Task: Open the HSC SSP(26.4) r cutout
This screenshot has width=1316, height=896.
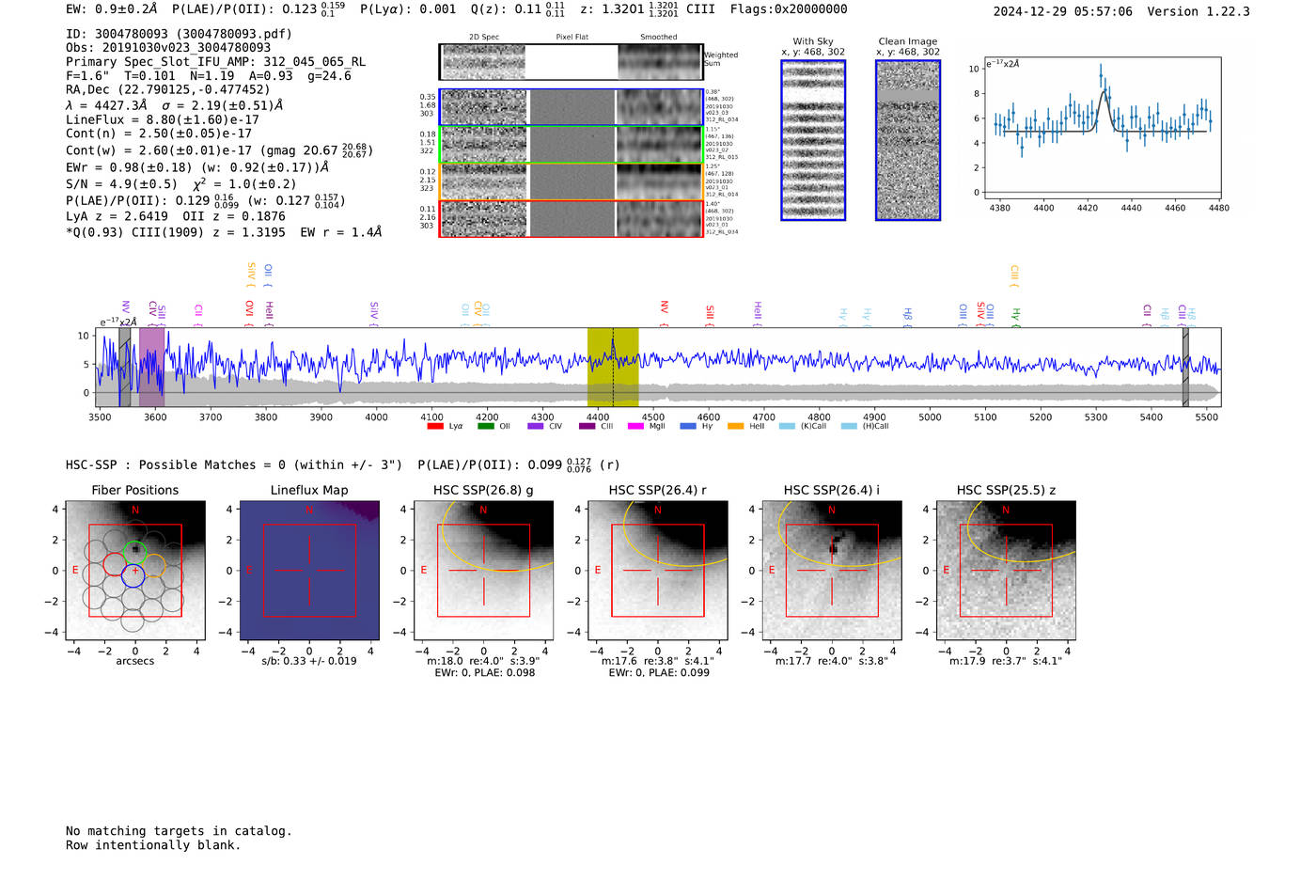Action: 658,571
